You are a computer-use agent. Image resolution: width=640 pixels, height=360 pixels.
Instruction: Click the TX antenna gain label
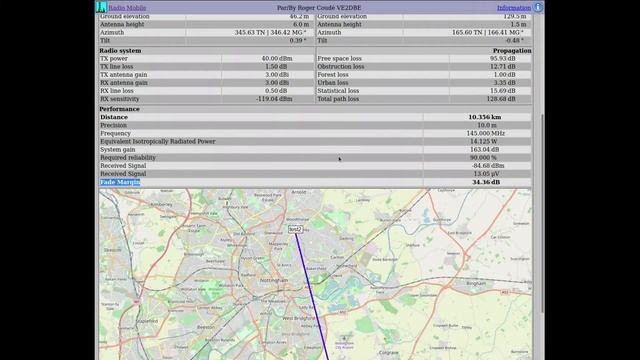click(x=124, y=75)
